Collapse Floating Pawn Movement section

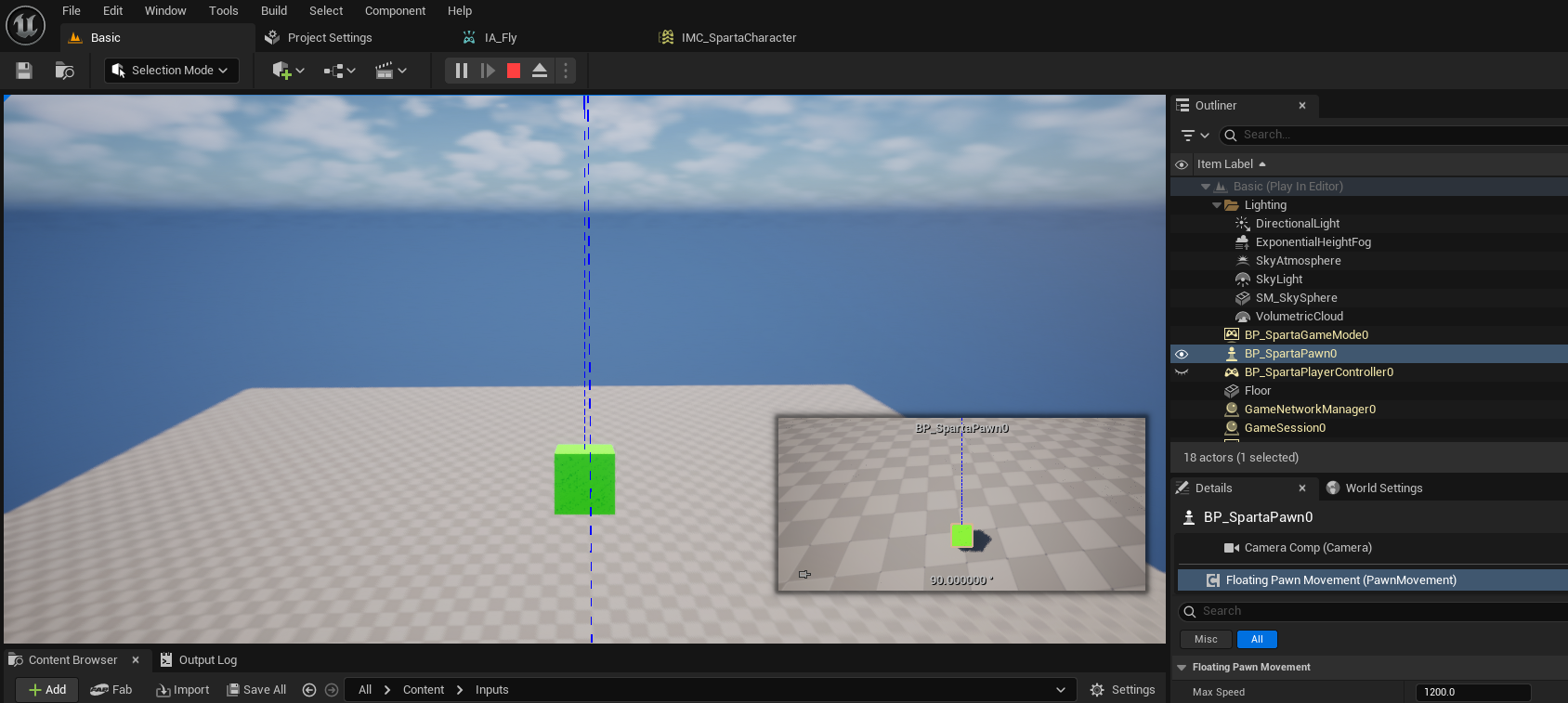(1182, 668)
